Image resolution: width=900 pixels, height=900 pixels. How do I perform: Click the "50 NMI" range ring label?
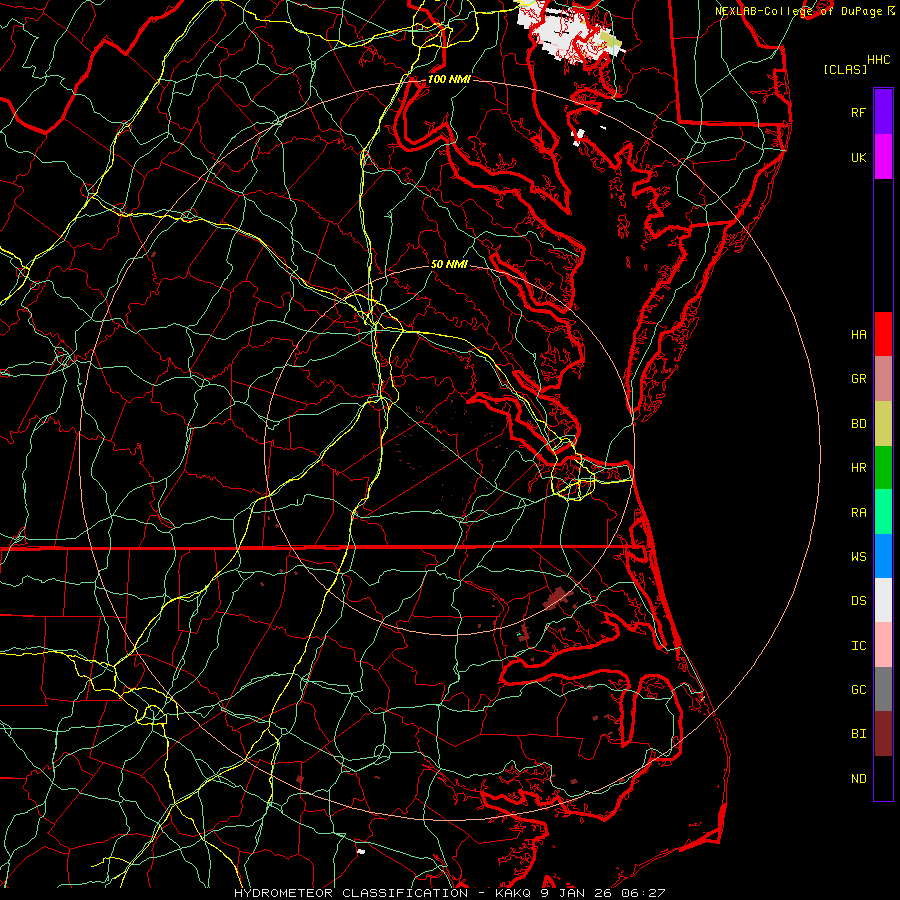tap(449, 264)
